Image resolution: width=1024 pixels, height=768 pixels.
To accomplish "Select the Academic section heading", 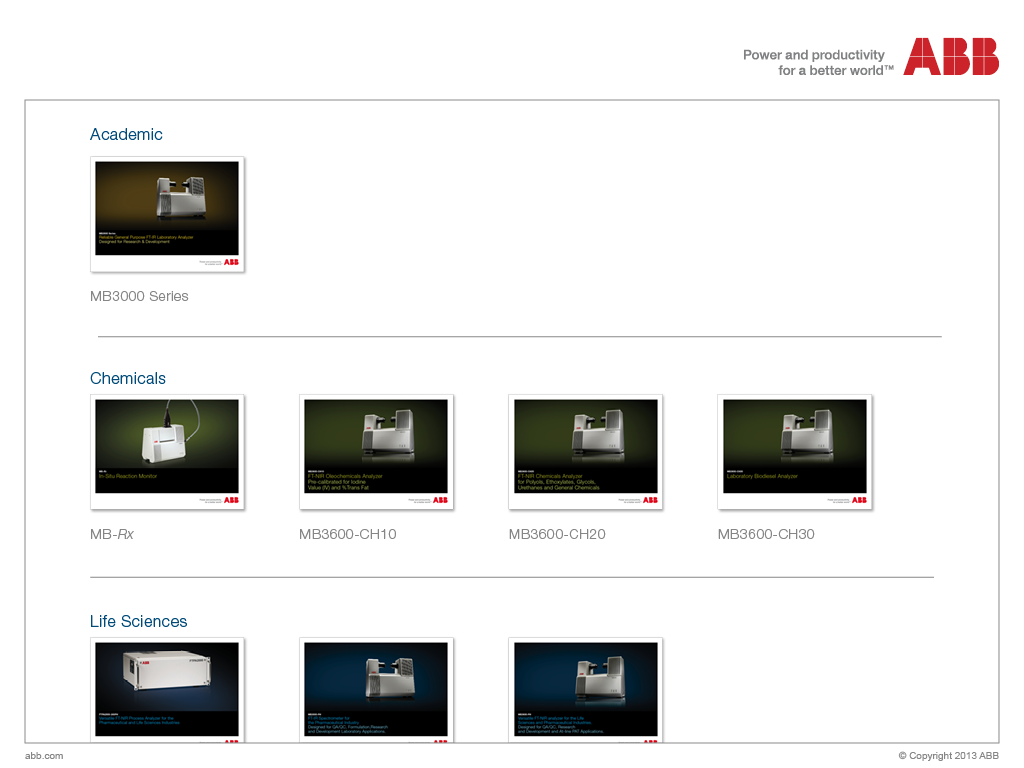I will coord(126,135).
